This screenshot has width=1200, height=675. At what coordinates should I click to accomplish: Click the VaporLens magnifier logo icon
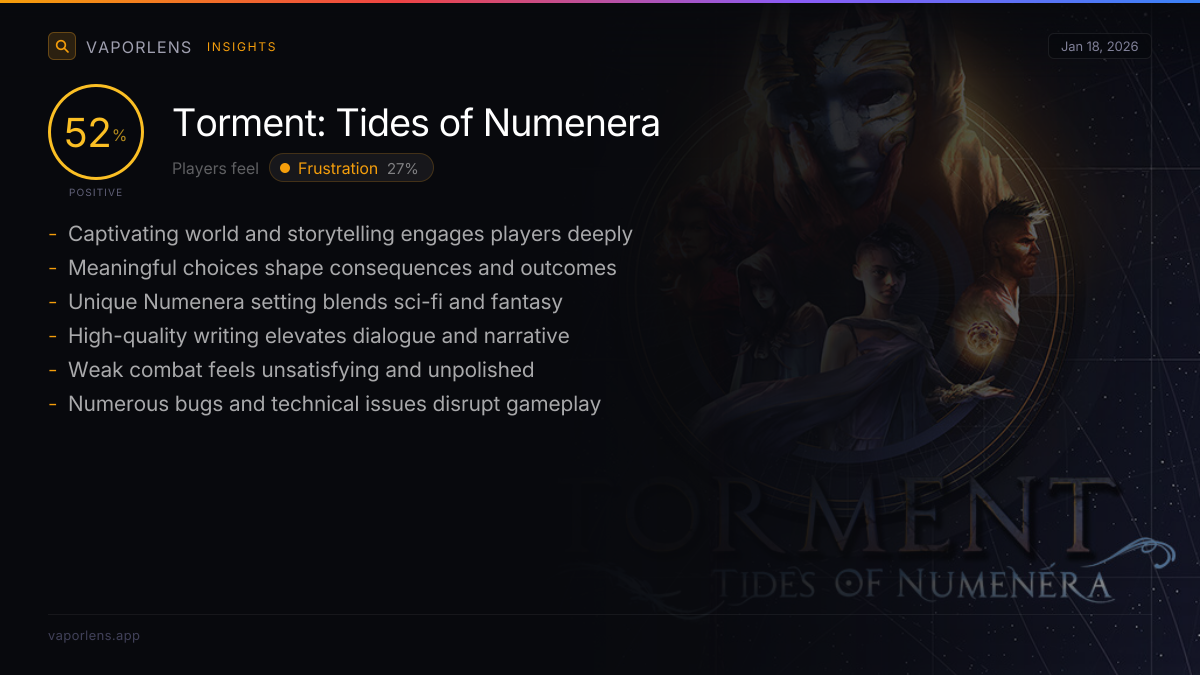tap(62, 46)
